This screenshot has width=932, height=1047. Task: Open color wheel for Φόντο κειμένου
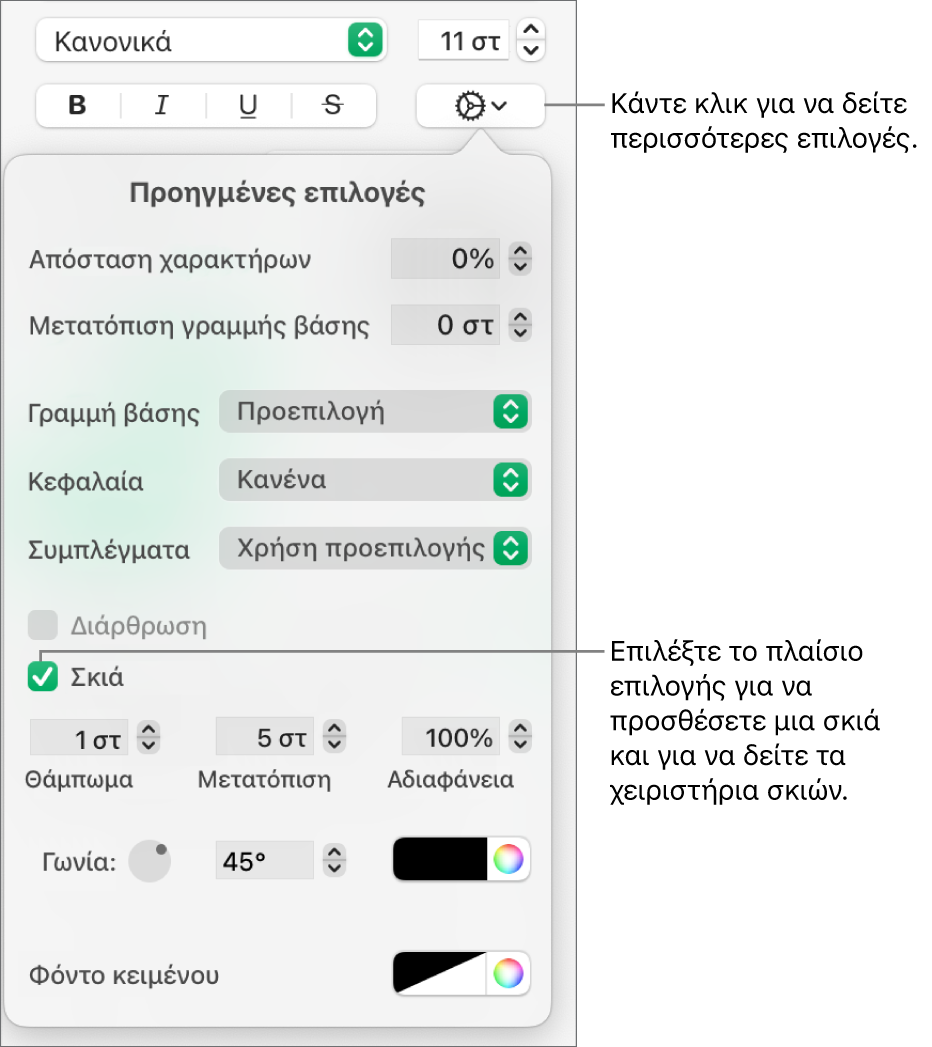[508, 974]
